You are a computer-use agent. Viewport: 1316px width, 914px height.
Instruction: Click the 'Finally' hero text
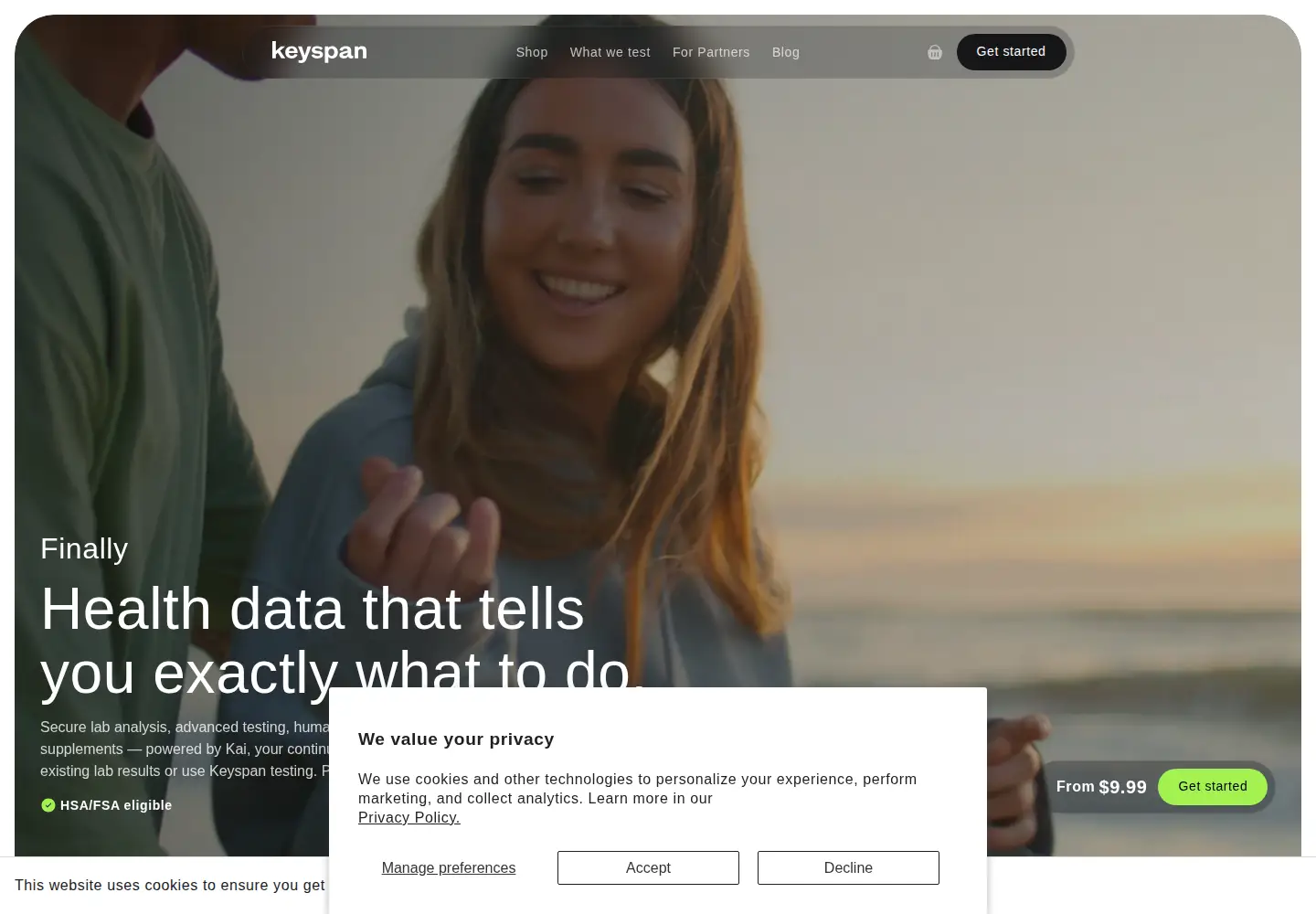point(84,548)
